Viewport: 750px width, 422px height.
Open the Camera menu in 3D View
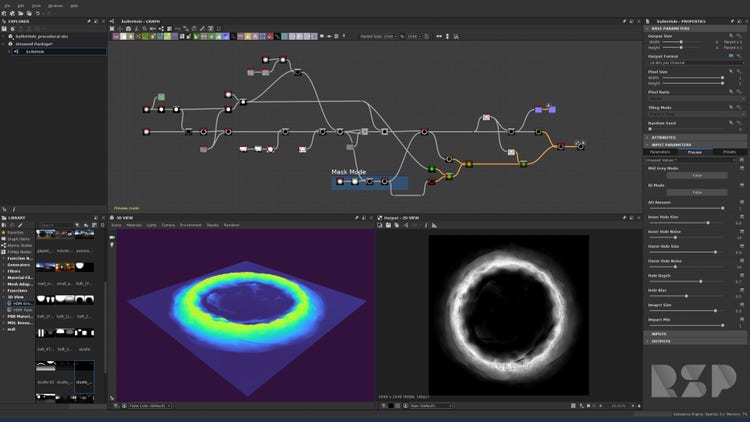pyautogui.click(x=168, y=225)
